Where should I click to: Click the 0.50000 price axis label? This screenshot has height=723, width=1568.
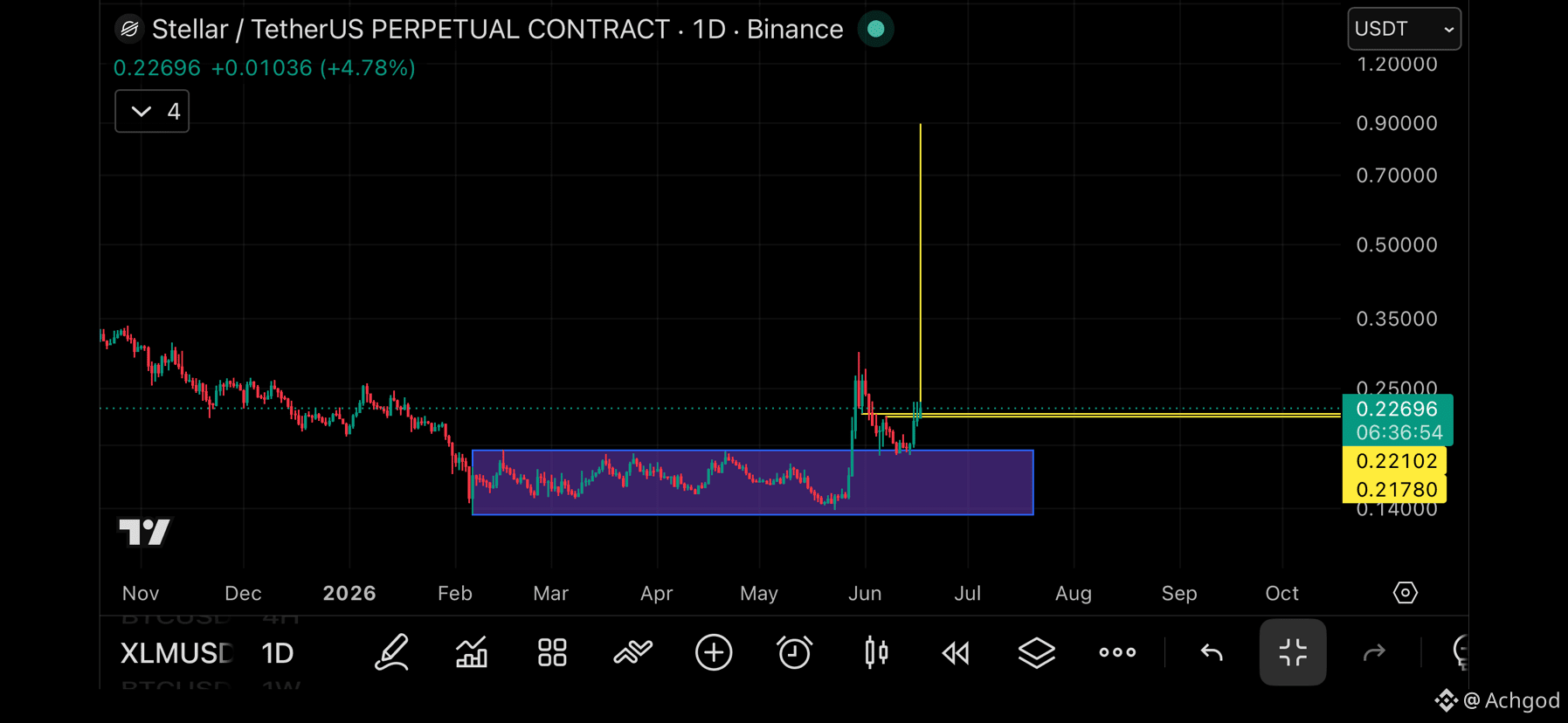coord(1396,244)
